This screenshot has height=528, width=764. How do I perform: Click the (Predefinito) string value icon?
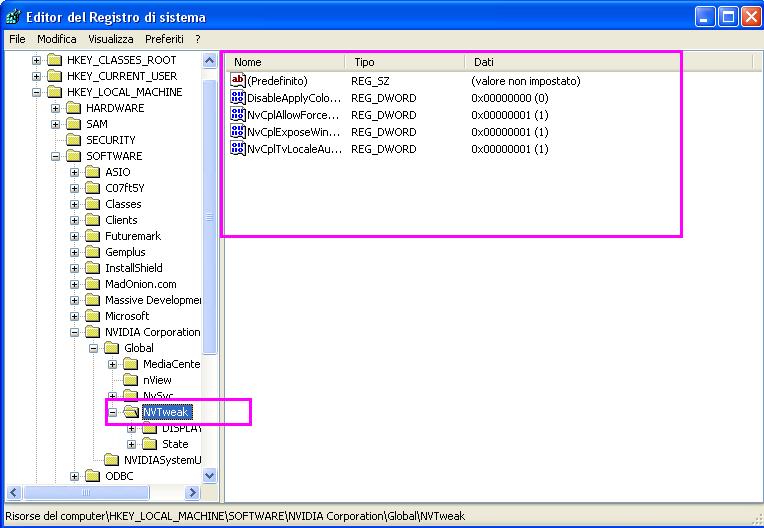click(x=238, y=80)
